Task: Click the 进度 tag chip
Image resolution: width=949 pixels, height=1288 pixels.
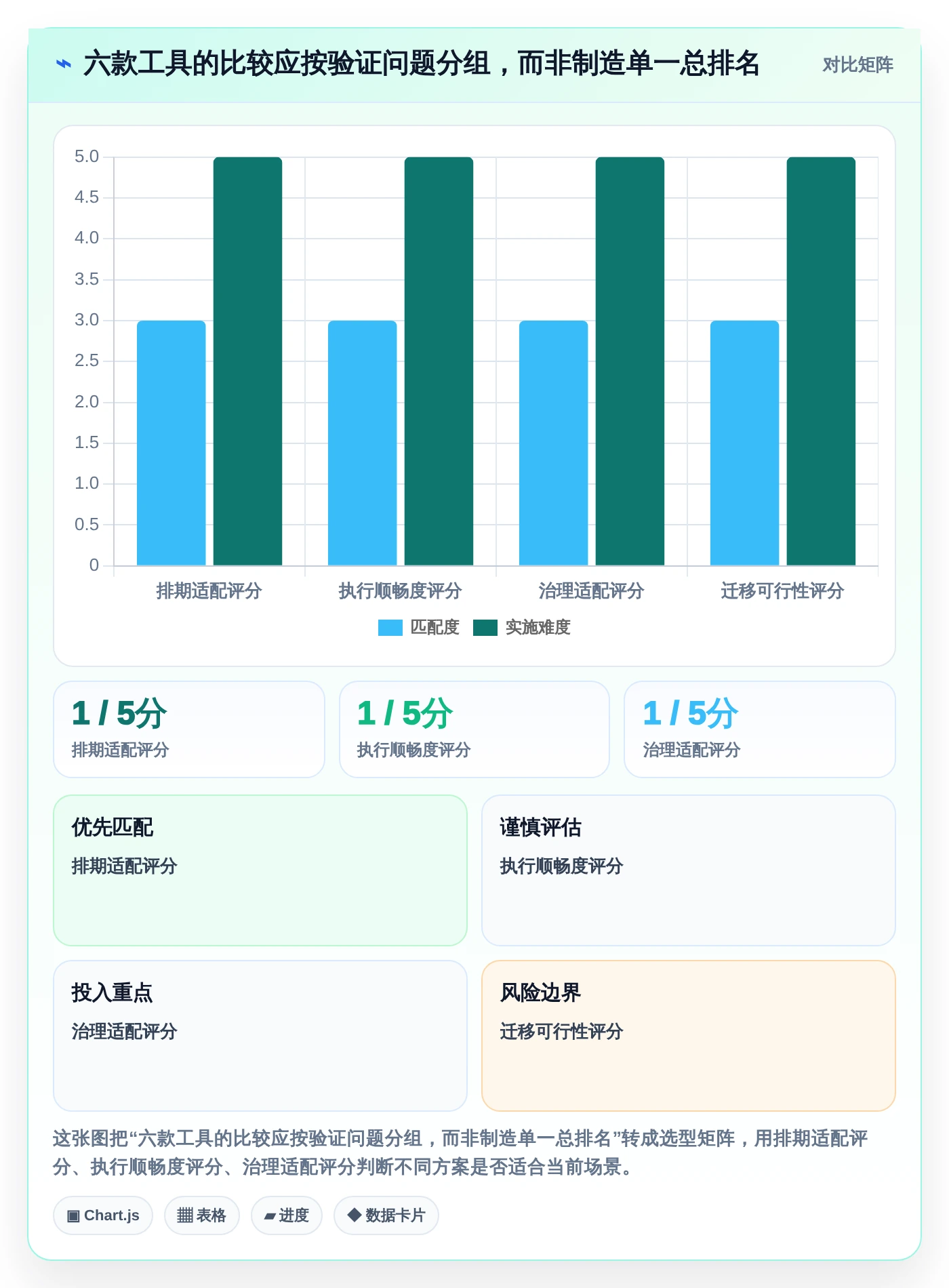Action: [287, 1215]
